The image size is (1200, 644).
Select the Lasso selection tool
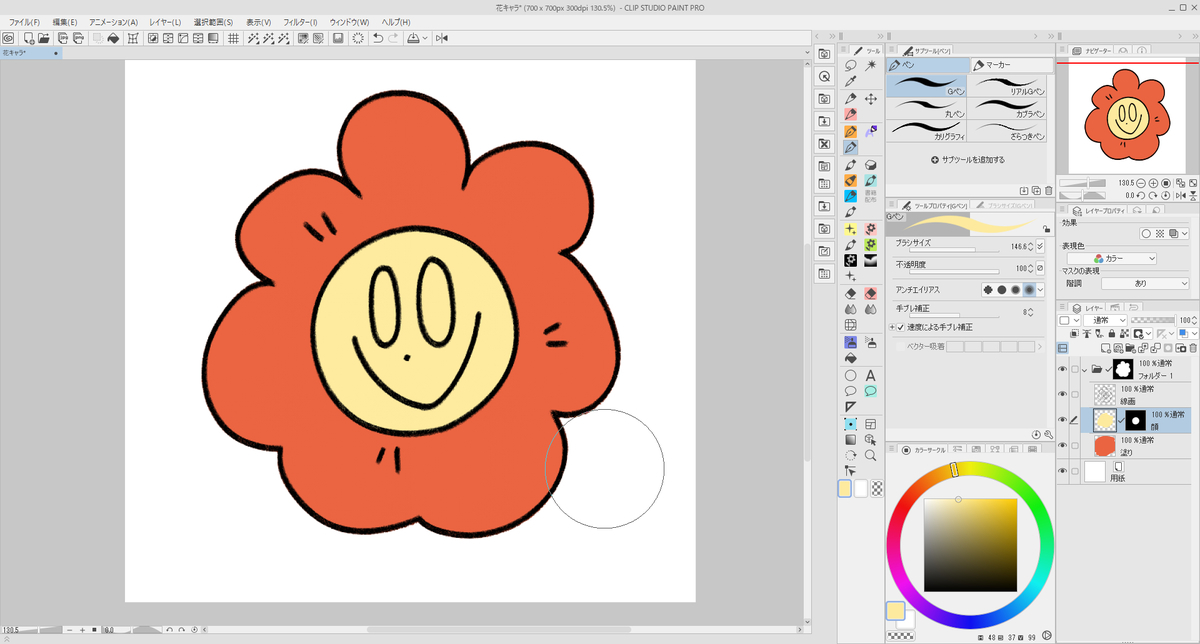click(850, 65)
